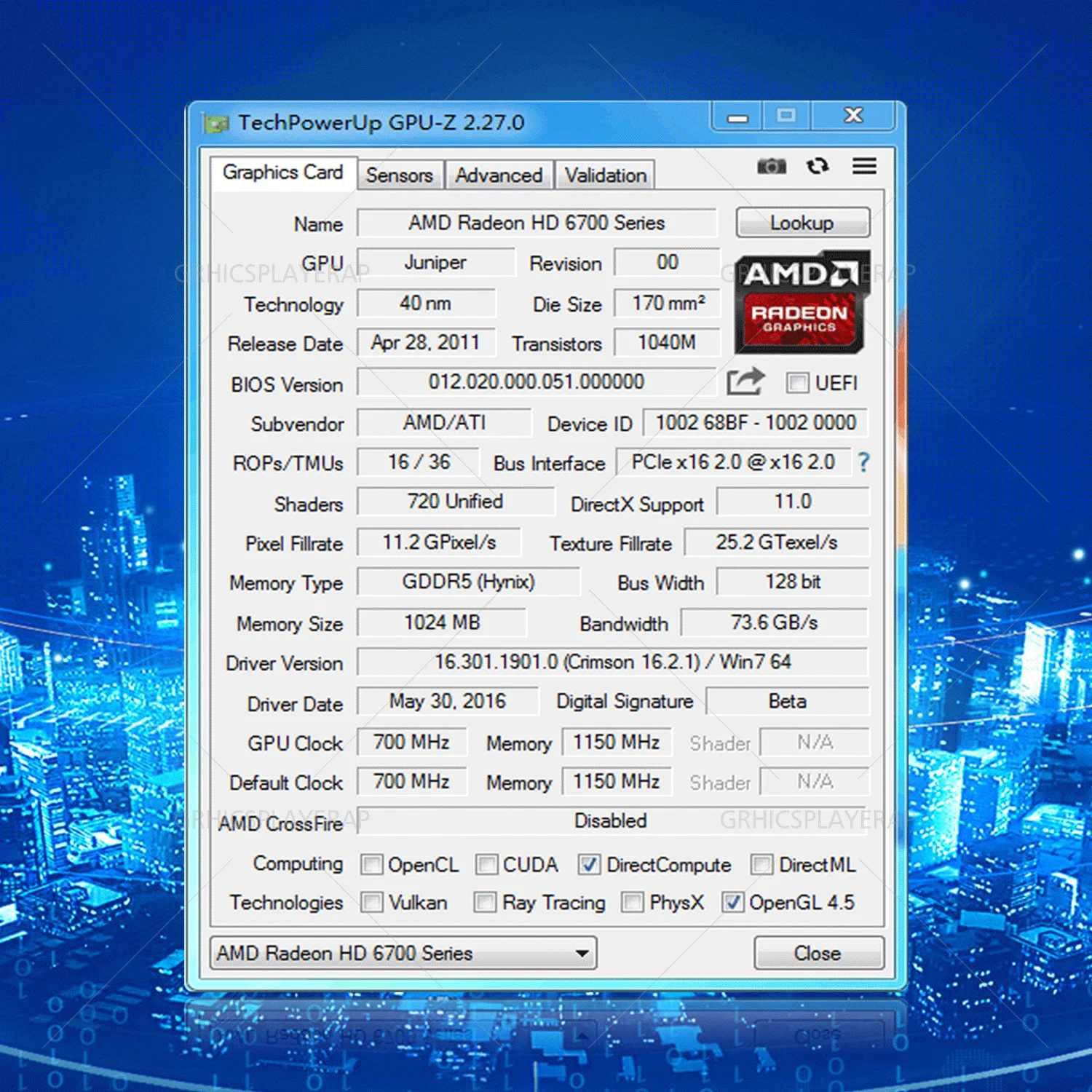Toggle the DirectCompute checkbox
Screen dimensions: 1092x1092
pos(589,865)
